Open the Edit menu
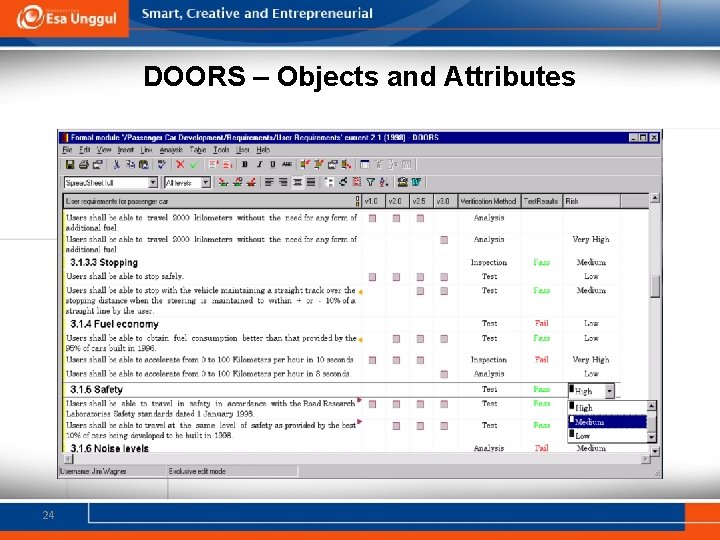This screenshot has height=540, width=720. point(84,150)
